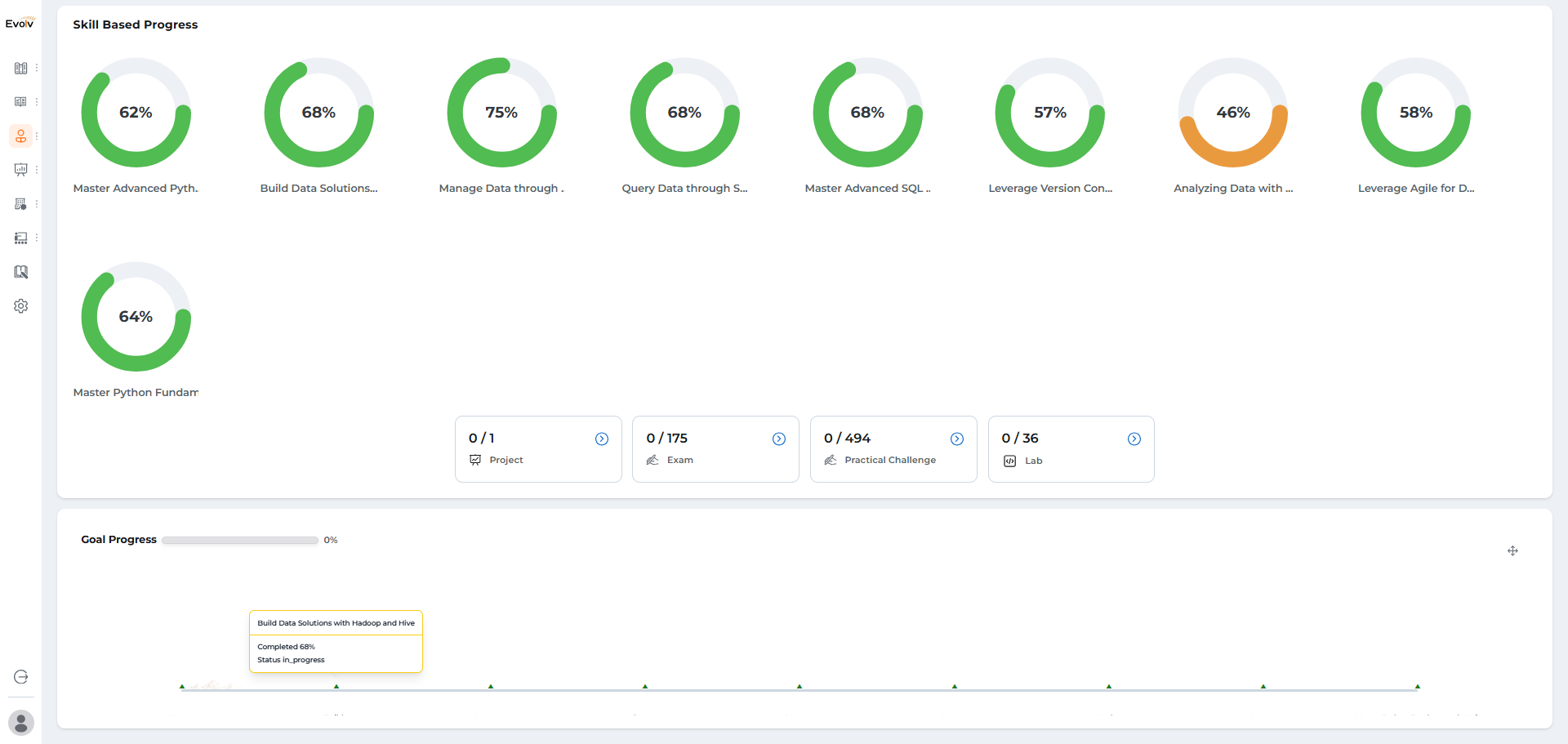Image resolution: width=1568 pixels, height=744 pixels.
Task: Click the logout icon in sidebar
Action: coord(21,676)
